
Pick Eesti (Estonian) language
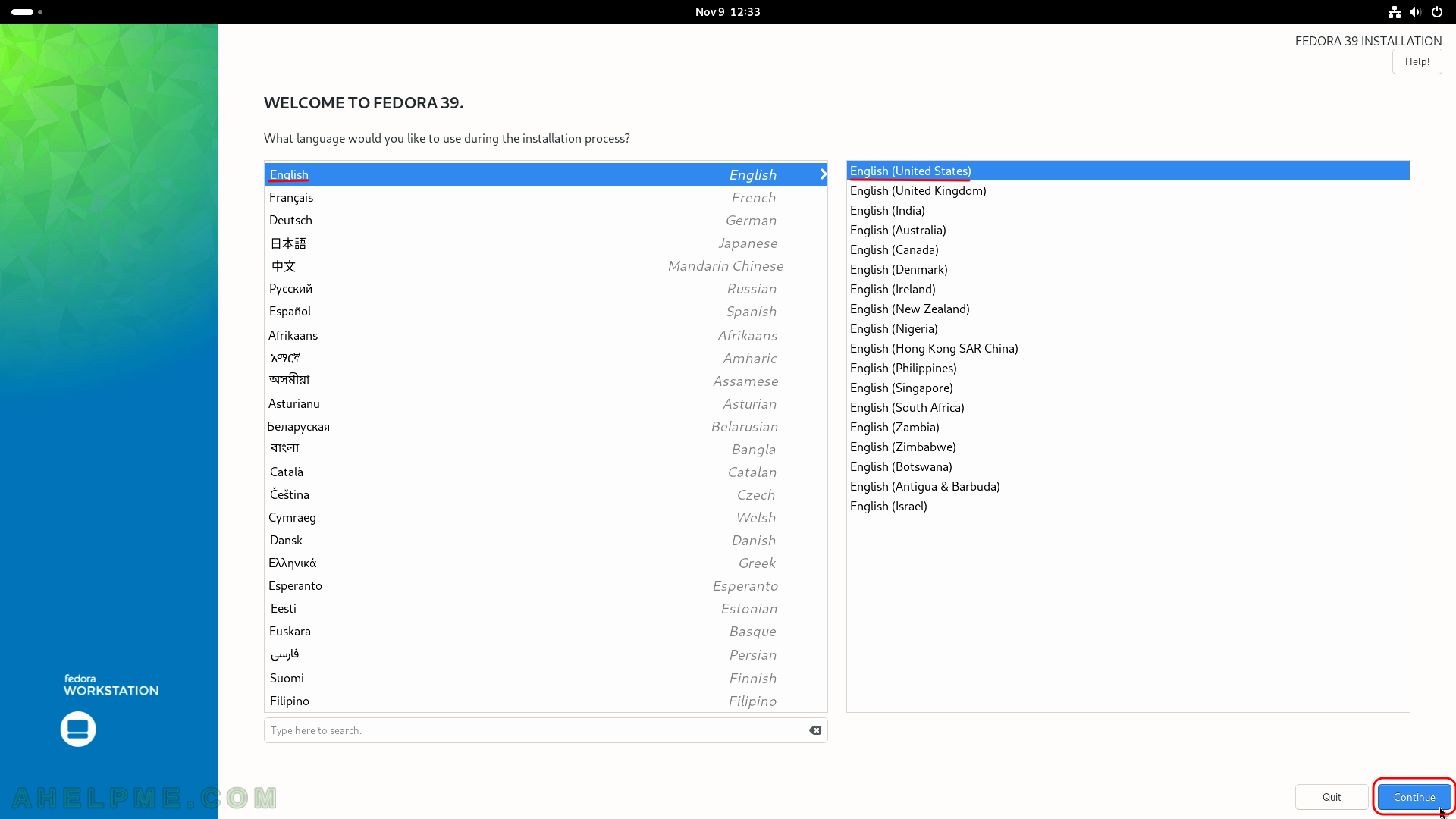coord(545,608)
